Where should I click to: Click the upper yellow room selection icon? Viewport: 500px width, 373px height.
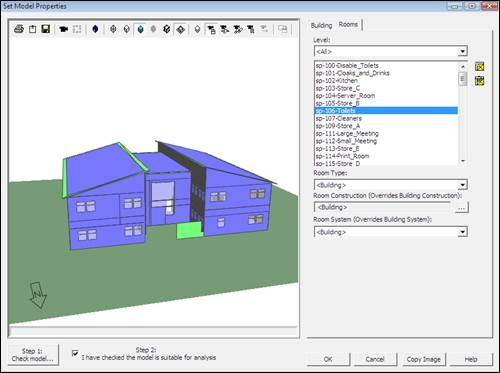[479, 66]
